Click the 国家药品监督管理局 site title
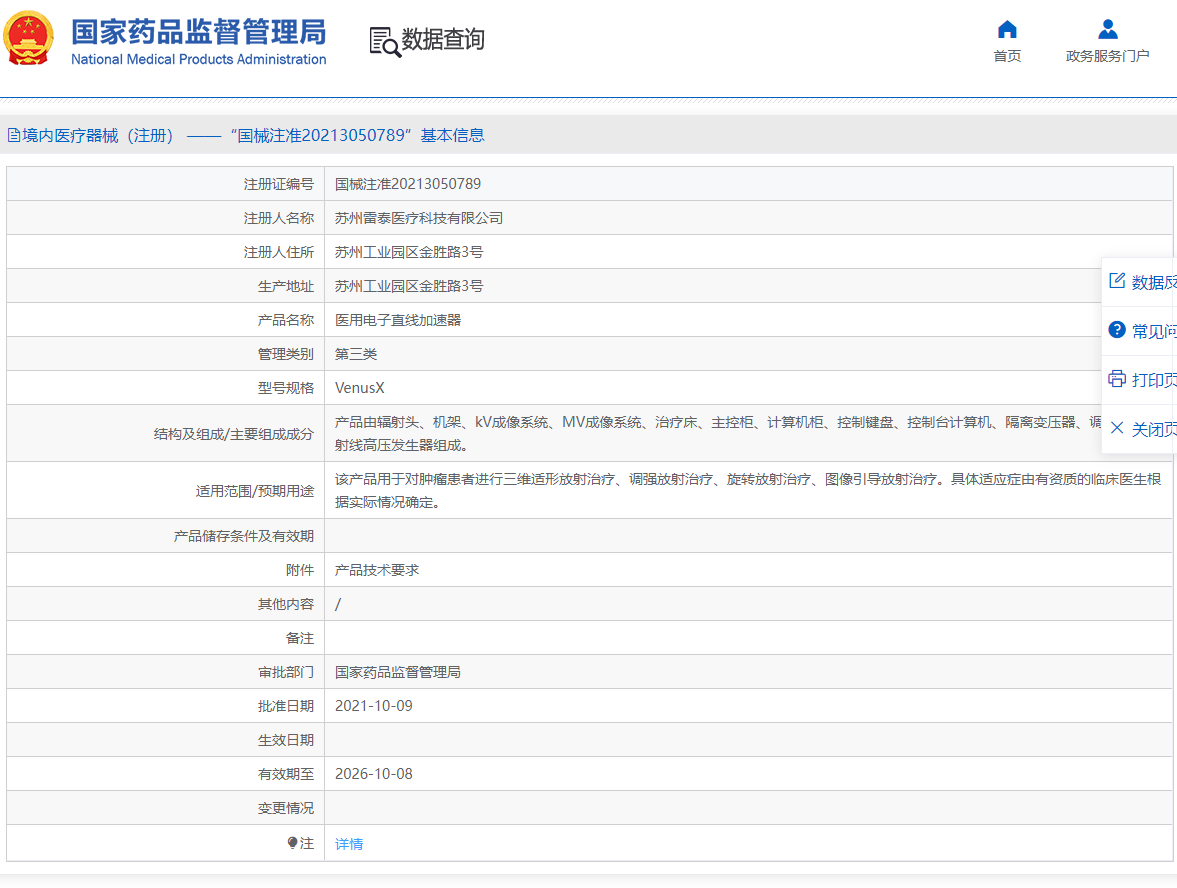1177x888 pixels. pos(199,32)
